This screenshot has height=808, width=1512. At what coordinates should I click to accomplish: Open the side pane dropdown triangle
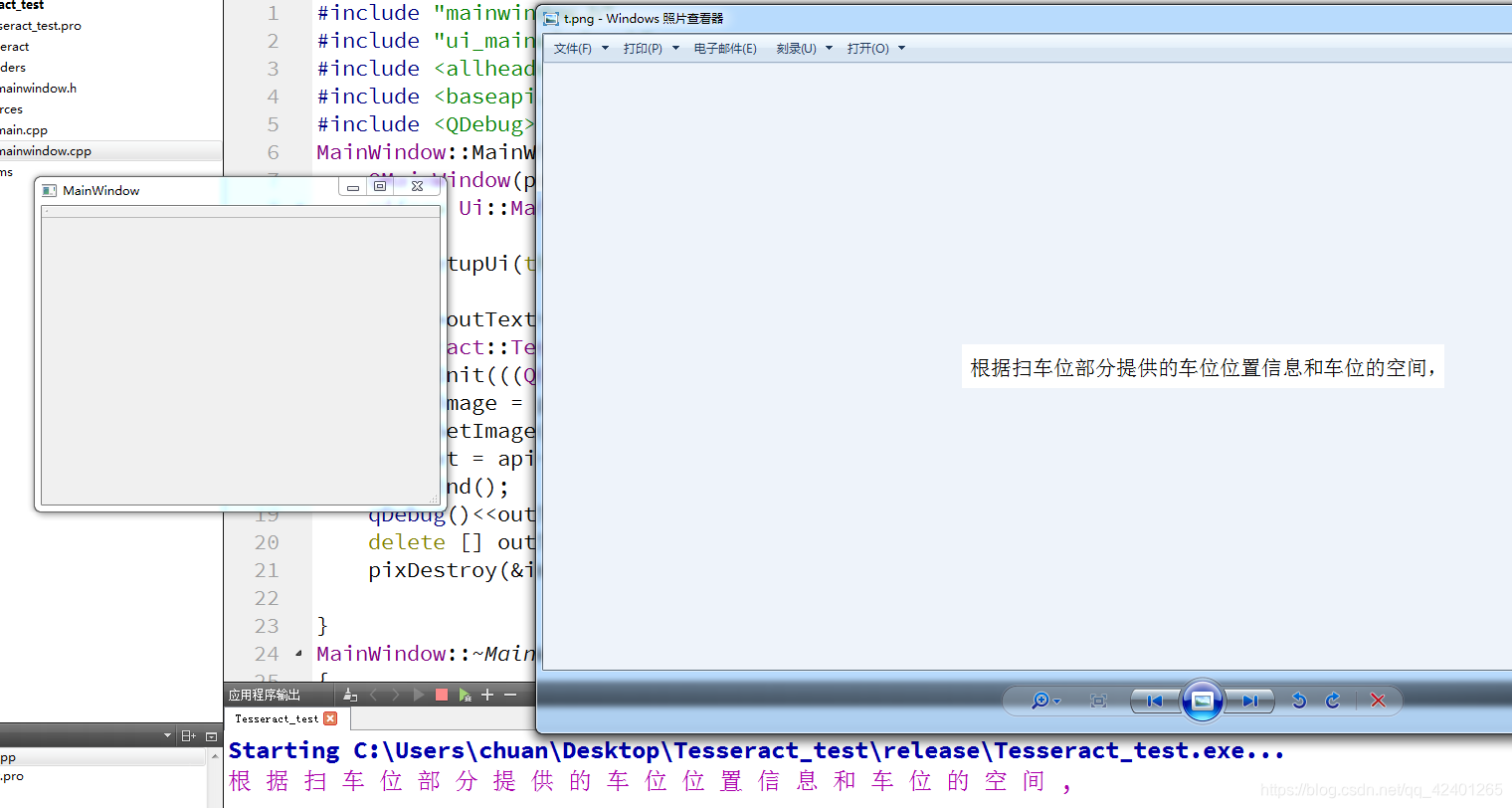pos(167,736)
